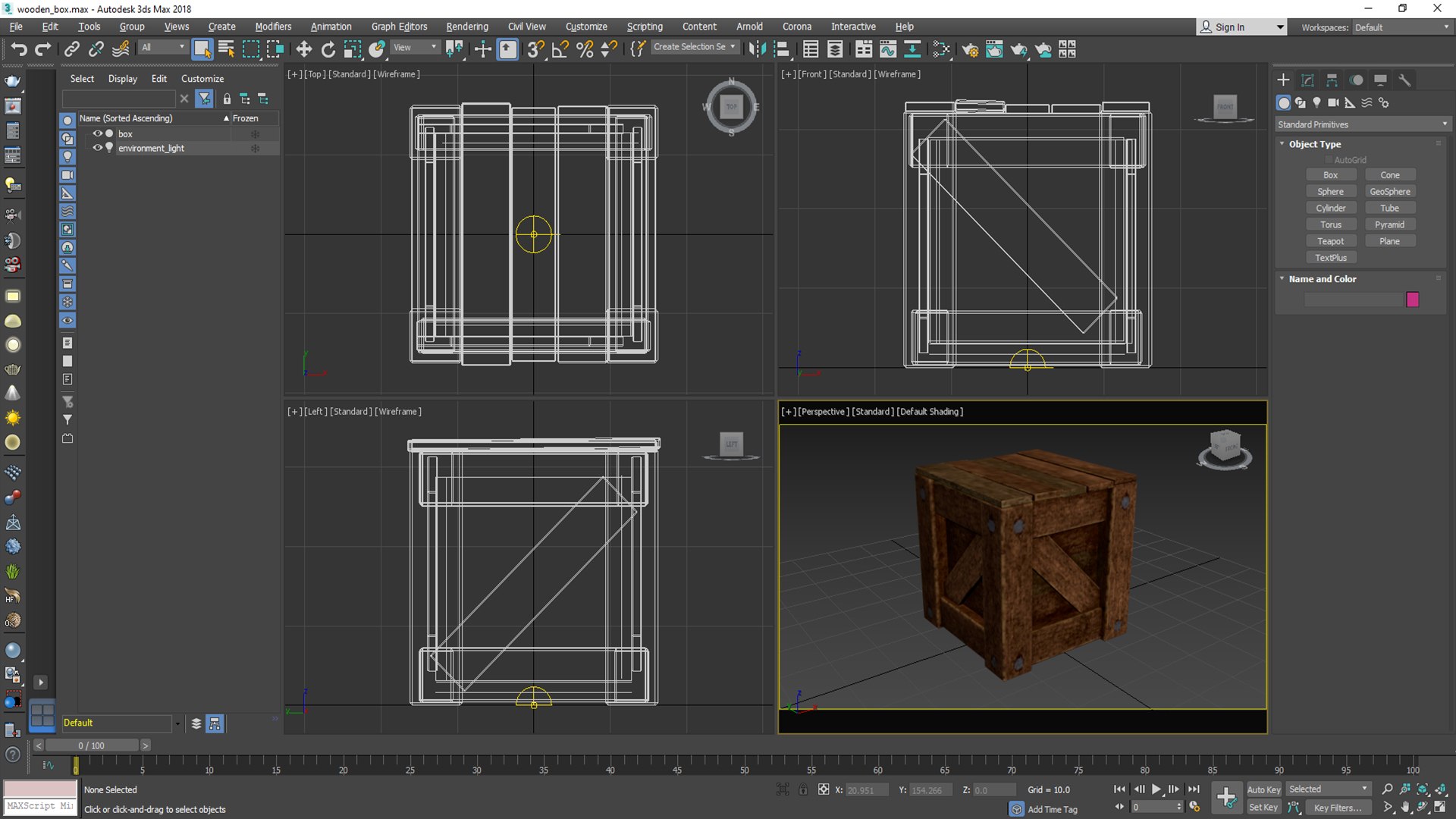Click Go to Start playback icon
Screen dimensions: 1456x819
pos(1119,789)
